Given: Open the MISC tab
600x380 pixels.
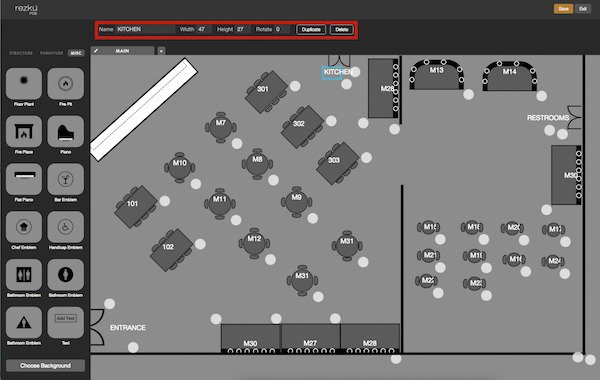Looking at the screenshot, I should [76, 53].
